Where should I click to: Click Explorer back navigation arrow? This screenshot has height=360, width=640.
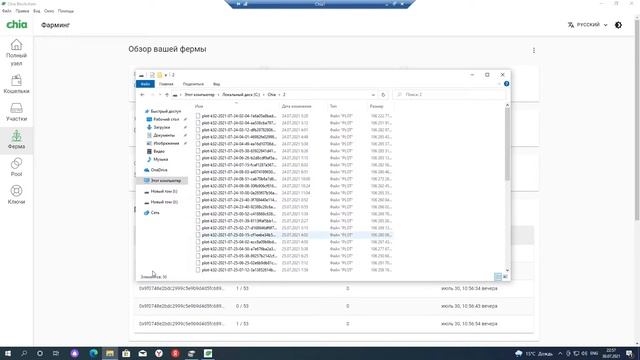tap(142, 95)
